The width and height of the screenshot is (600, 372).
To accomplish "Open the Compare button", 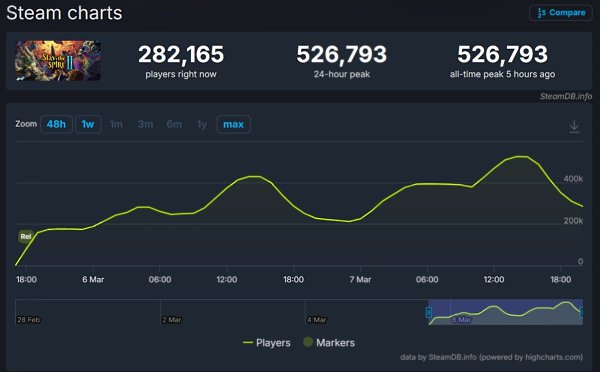I will pos(561,13).
